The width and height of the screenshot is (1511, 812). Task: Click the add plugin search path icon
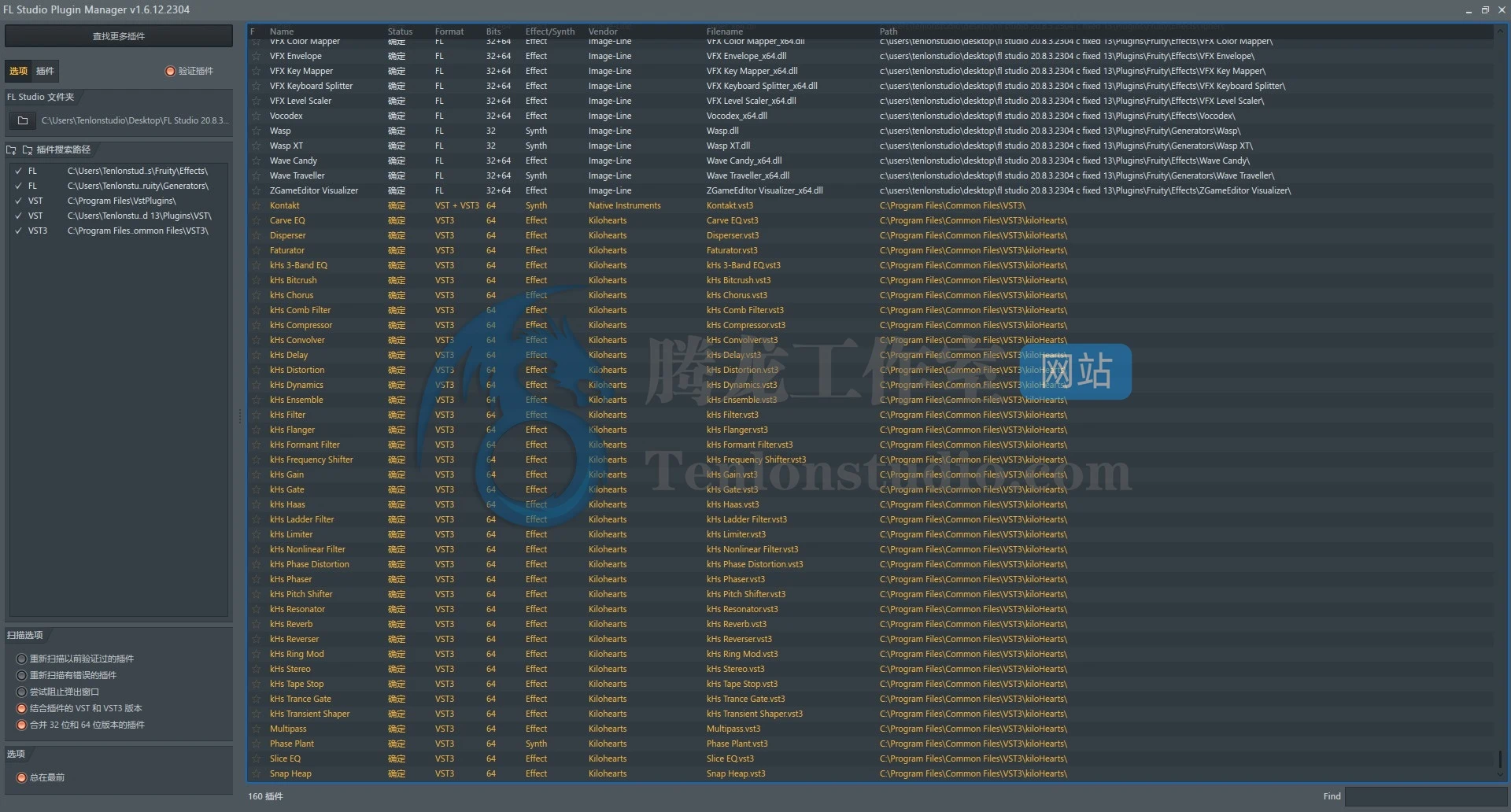[x=12, y=149]
